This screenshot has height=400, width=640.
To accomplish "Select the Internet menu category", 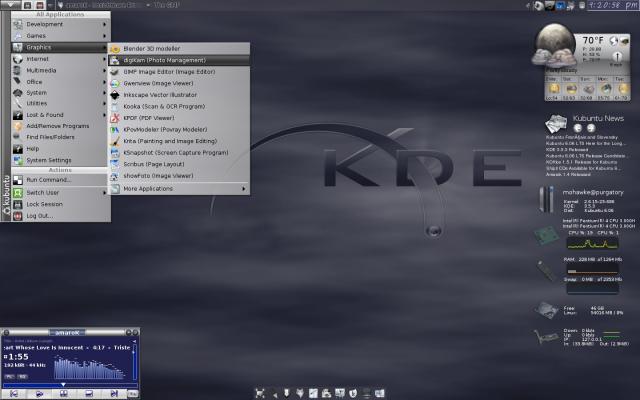I will coord(60,59).
